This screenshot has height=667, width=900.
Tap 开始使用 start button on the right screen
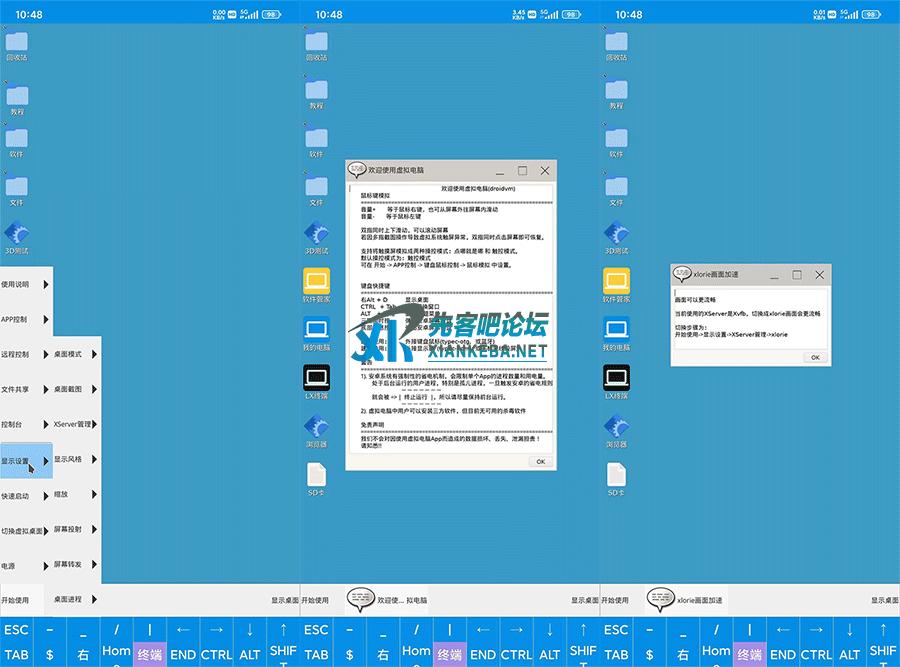click(x=615, y=600)
